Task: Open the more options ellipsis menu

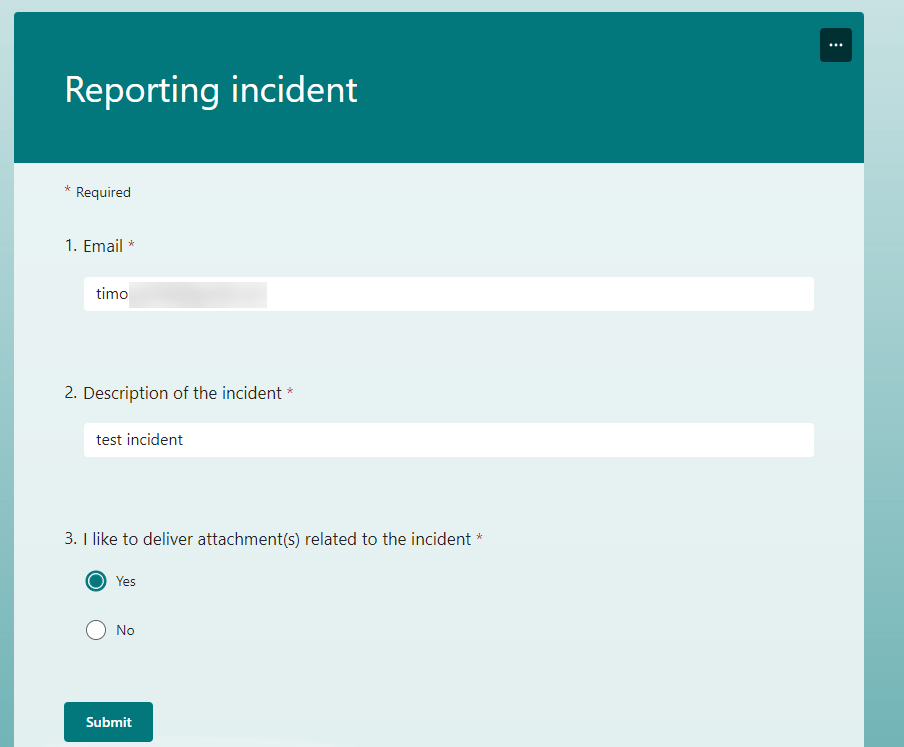Action: tap(835, 45)
